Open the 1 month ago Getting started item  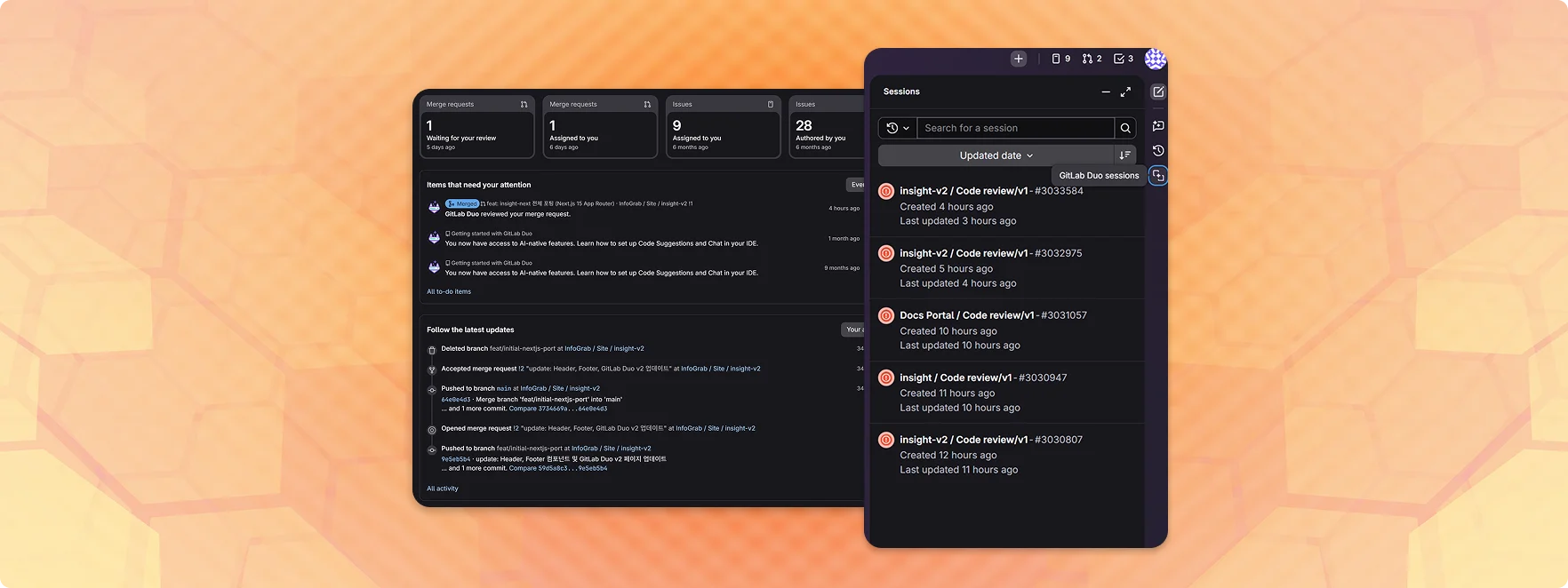point(601,243)
